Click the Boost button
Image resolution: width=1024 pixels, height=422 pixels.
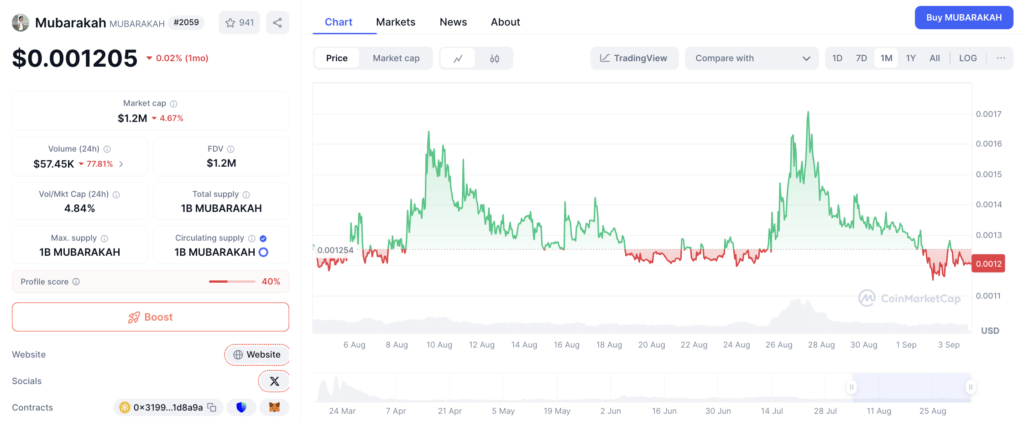150,317
